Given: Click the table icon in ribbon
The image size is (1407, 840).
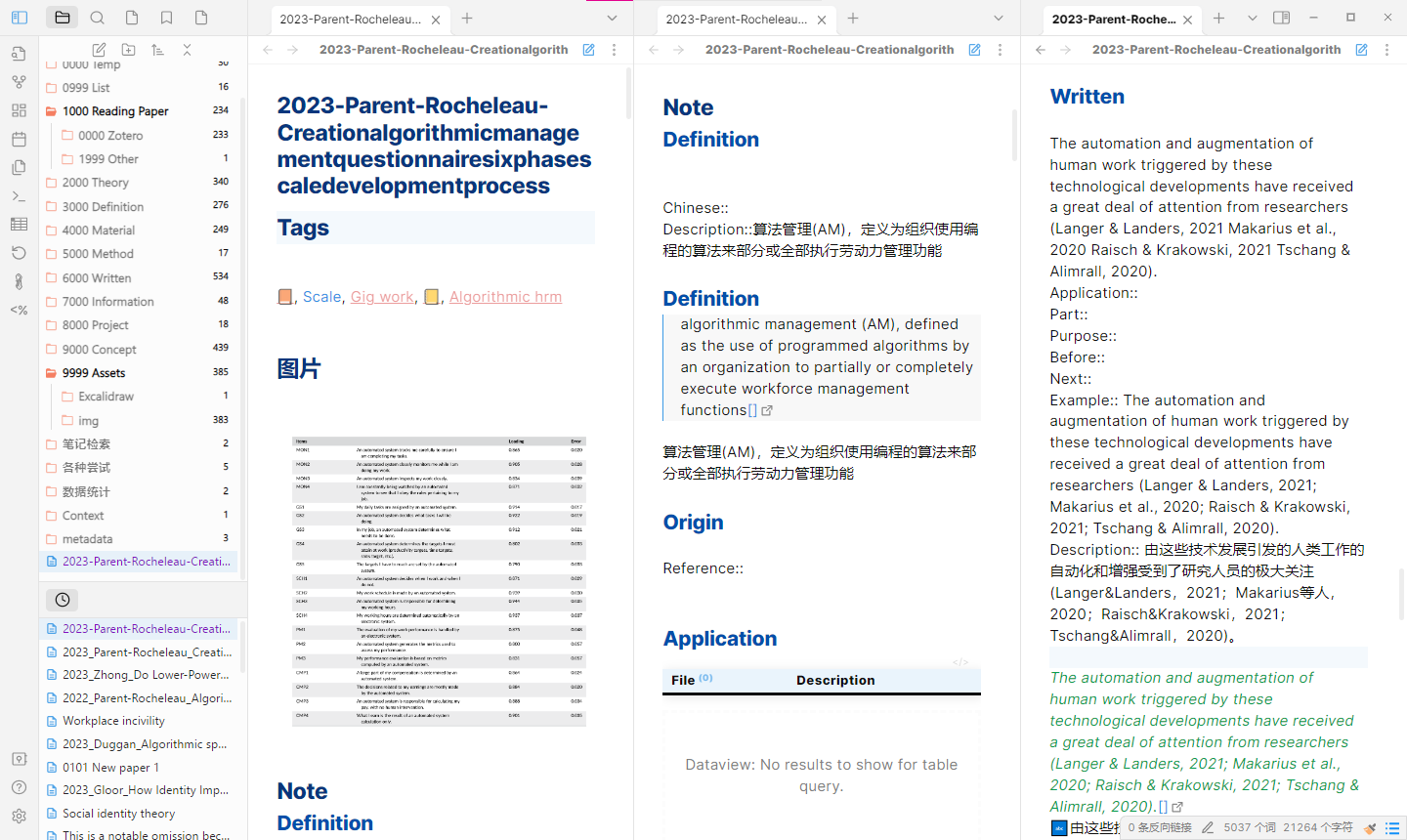Looking at the screenshot, I should 19,224.
